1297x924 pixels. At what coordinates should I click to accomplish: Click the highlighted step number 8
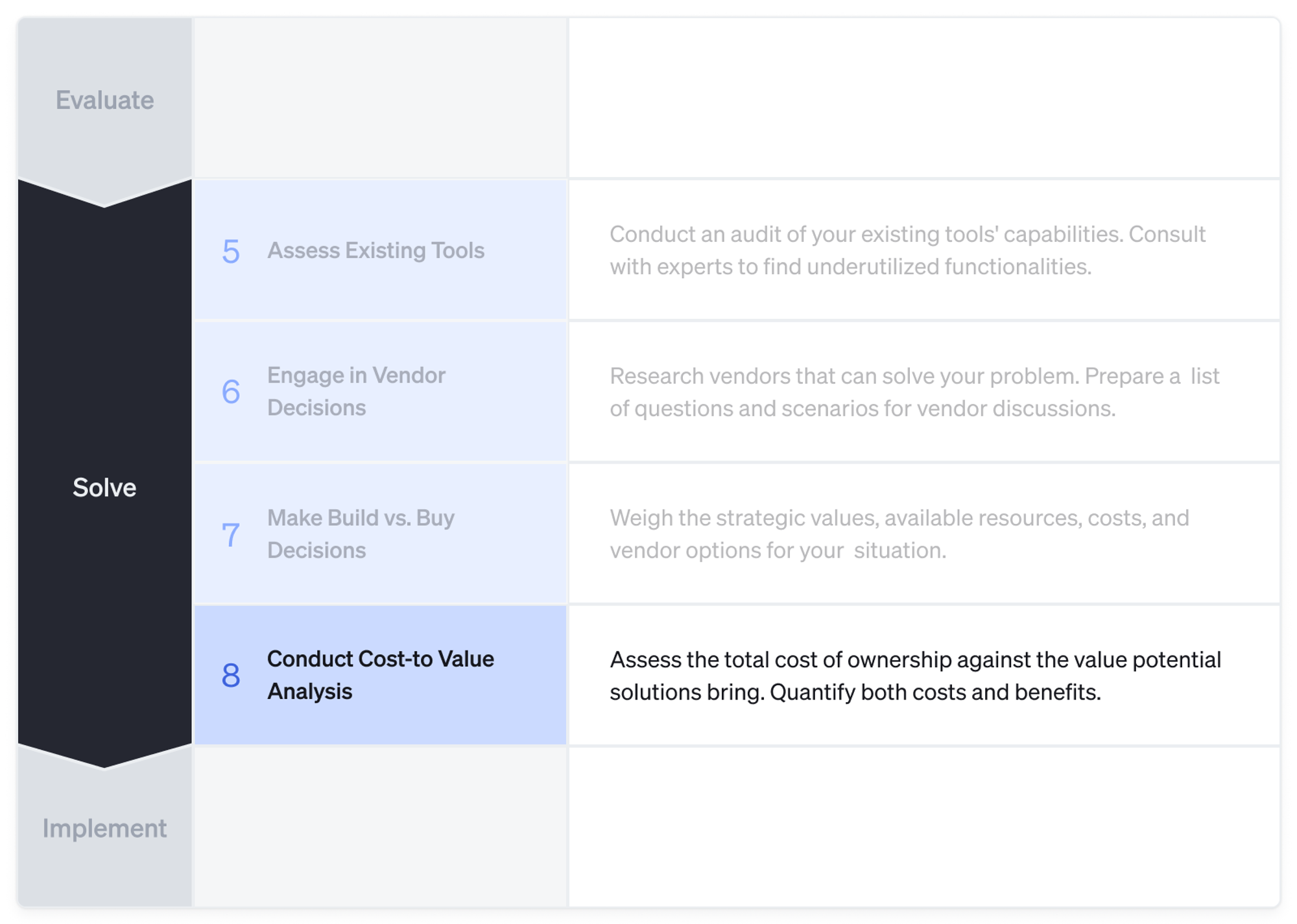pyautogui.click(x=231, y=676)
